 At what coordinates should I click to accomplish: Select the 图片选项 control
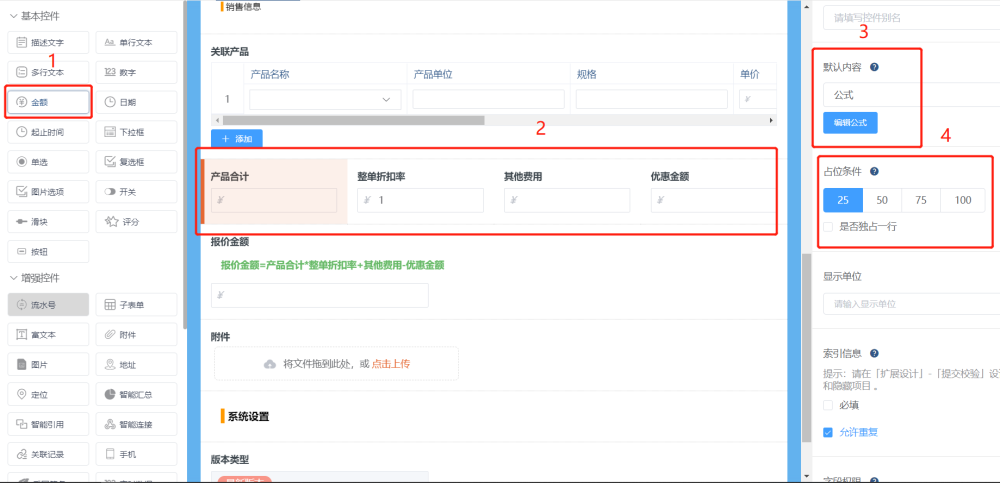point(48,191)
